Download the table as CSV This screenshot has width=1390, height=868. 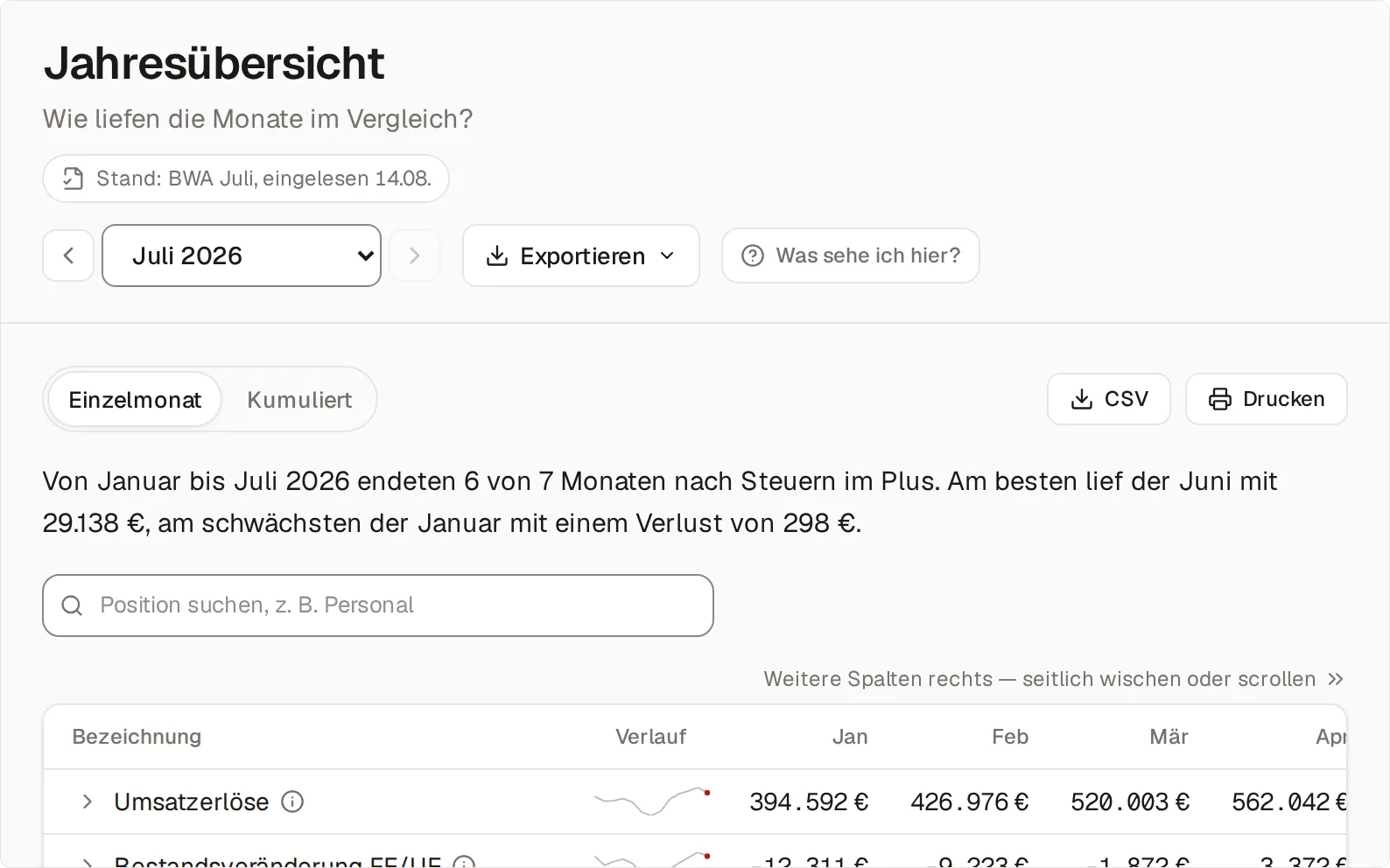tap(1109, 399)
